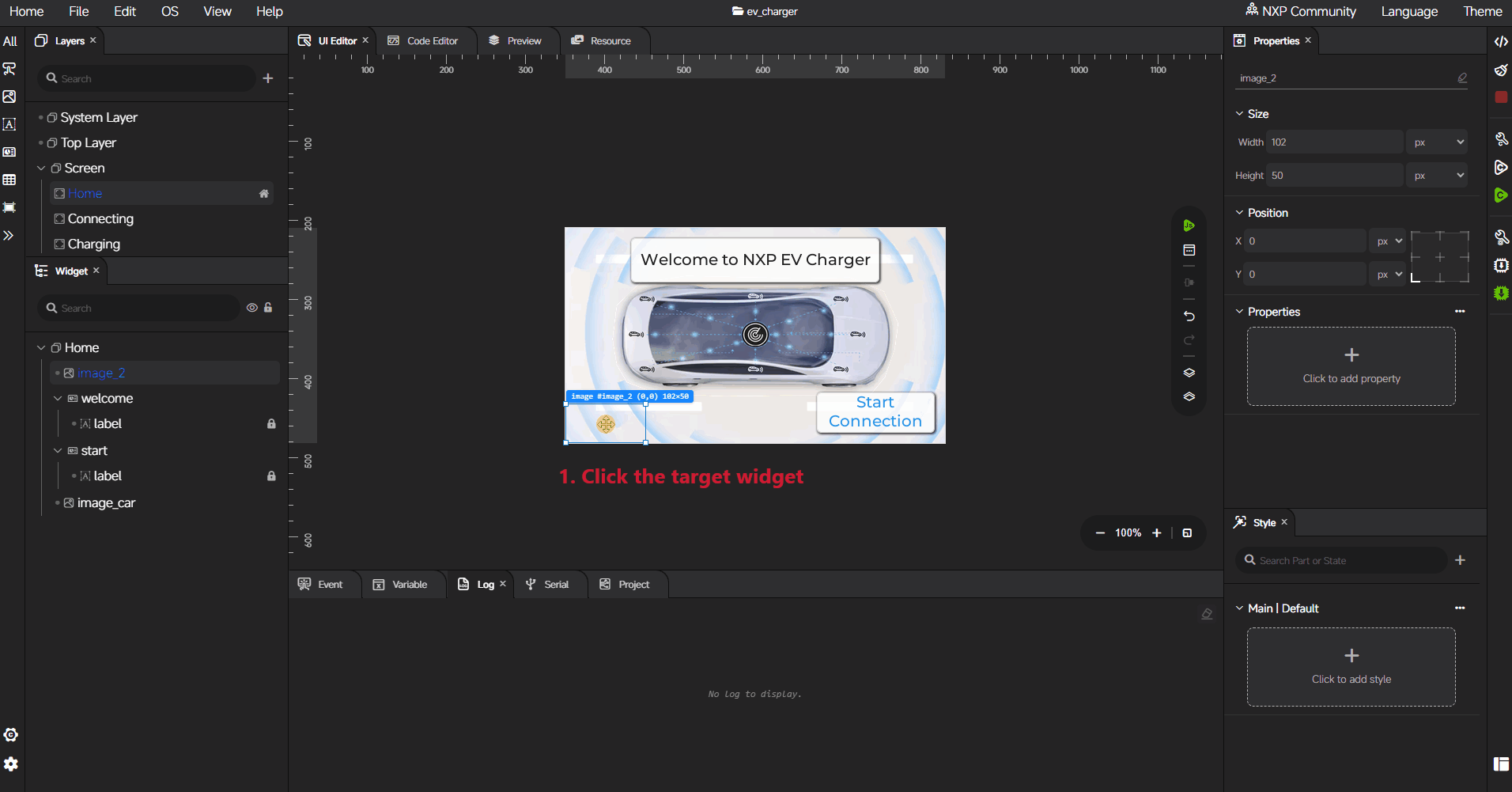The width and height of the screenshot is (1512, 792).
Task: Collapse the start widget group
Action: (58, 450)
